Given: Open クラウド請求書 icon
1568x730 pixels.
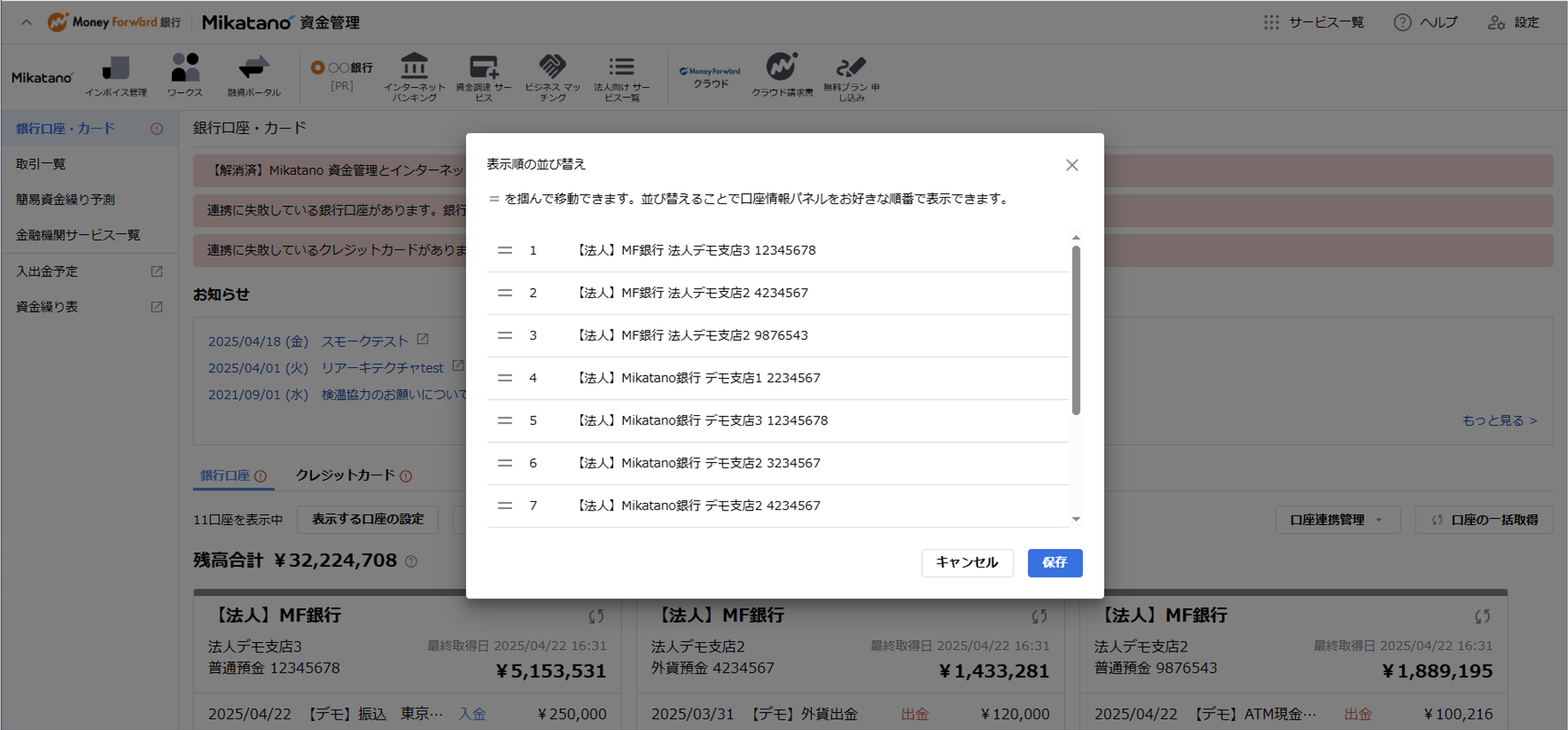Looking at the screenshot, I should click(x=782, y=76).
